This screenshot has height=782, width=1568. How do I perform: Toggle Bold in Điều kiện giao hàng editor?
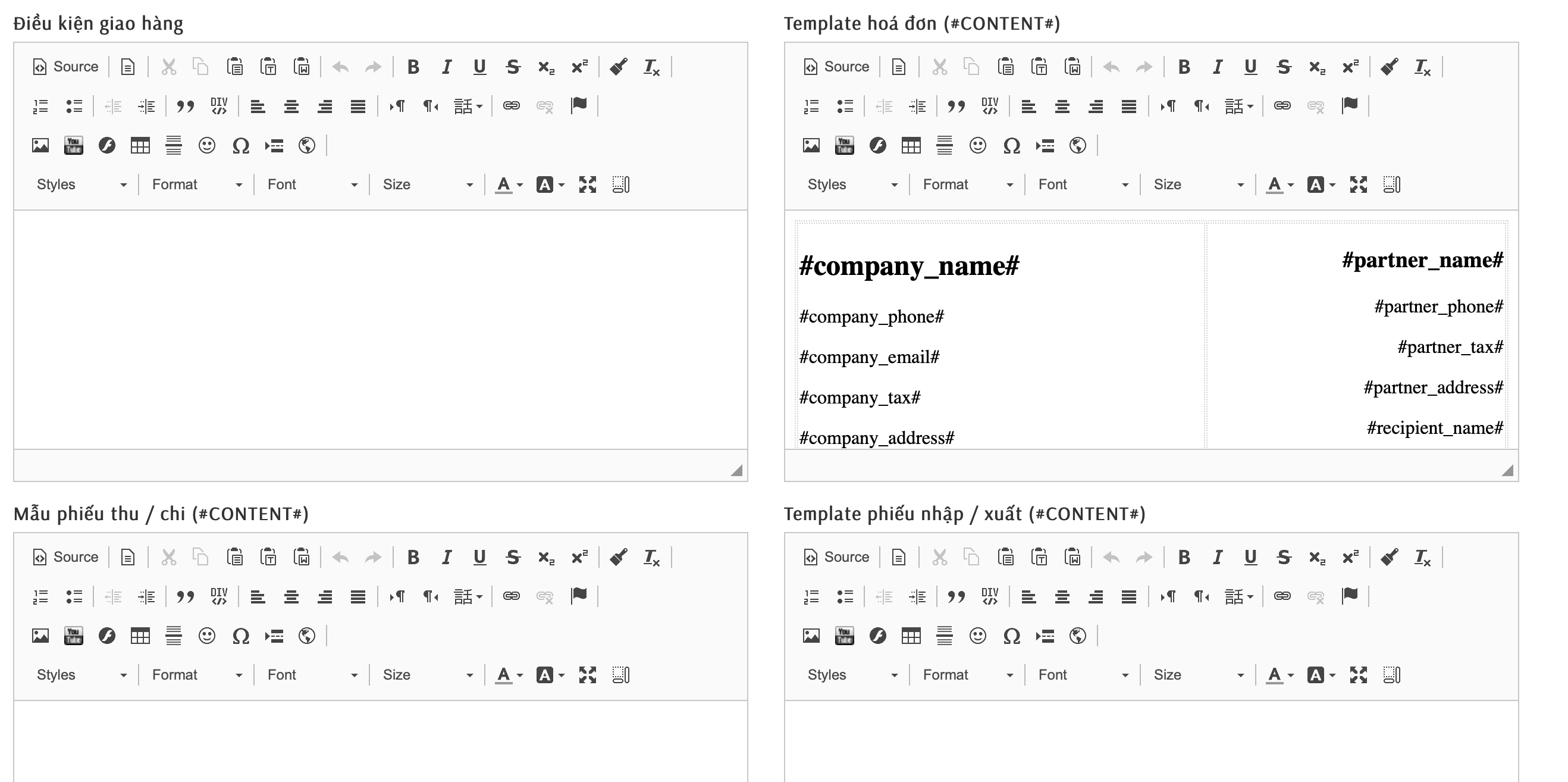(413, 67)
